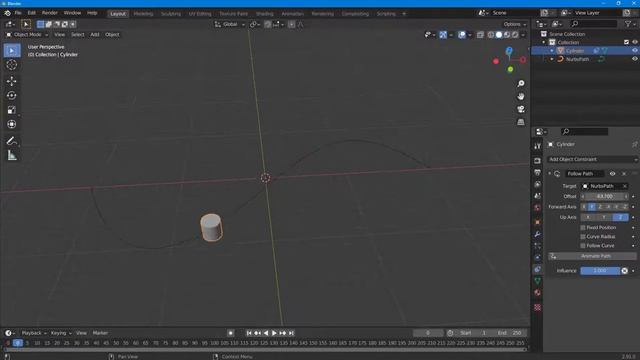Select the Transform tool
Screen dimensions: 640x360
[12, 124]
